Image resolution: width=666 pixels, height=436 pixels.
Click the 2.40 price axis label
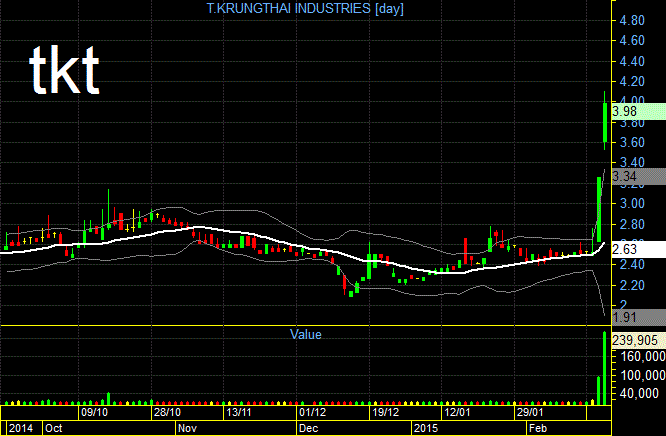632,265
